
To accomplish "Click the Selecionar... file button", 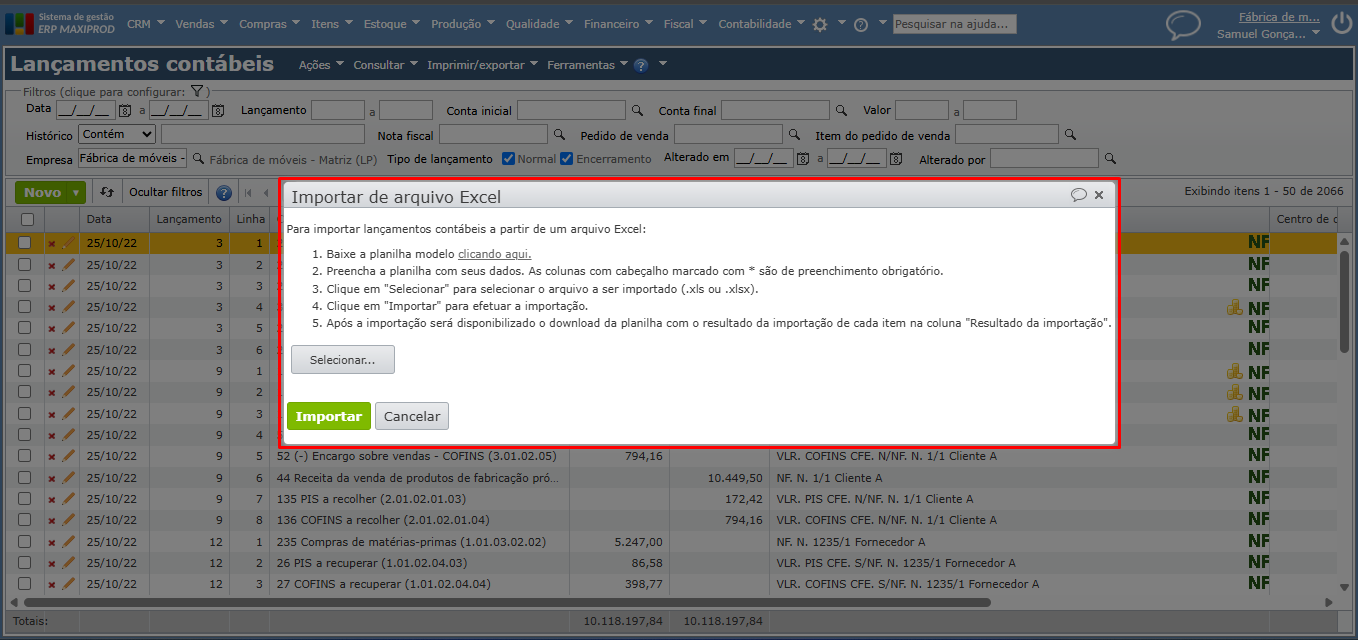I will [x=342, y=360].
